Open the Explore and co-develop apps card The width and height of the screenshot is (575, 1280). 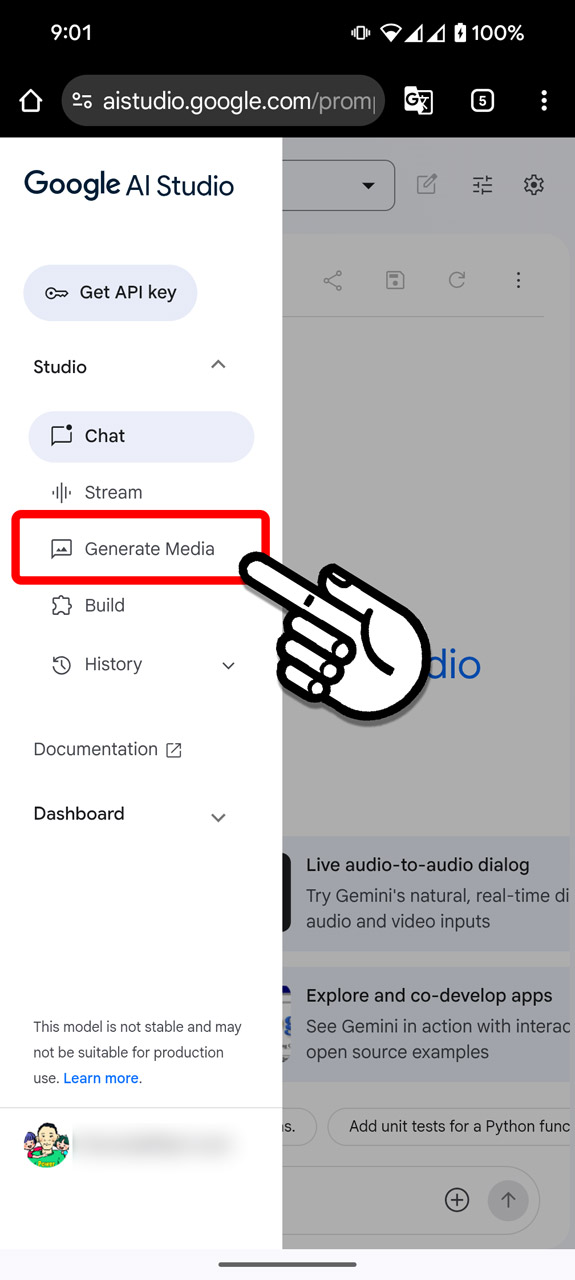428,1024
